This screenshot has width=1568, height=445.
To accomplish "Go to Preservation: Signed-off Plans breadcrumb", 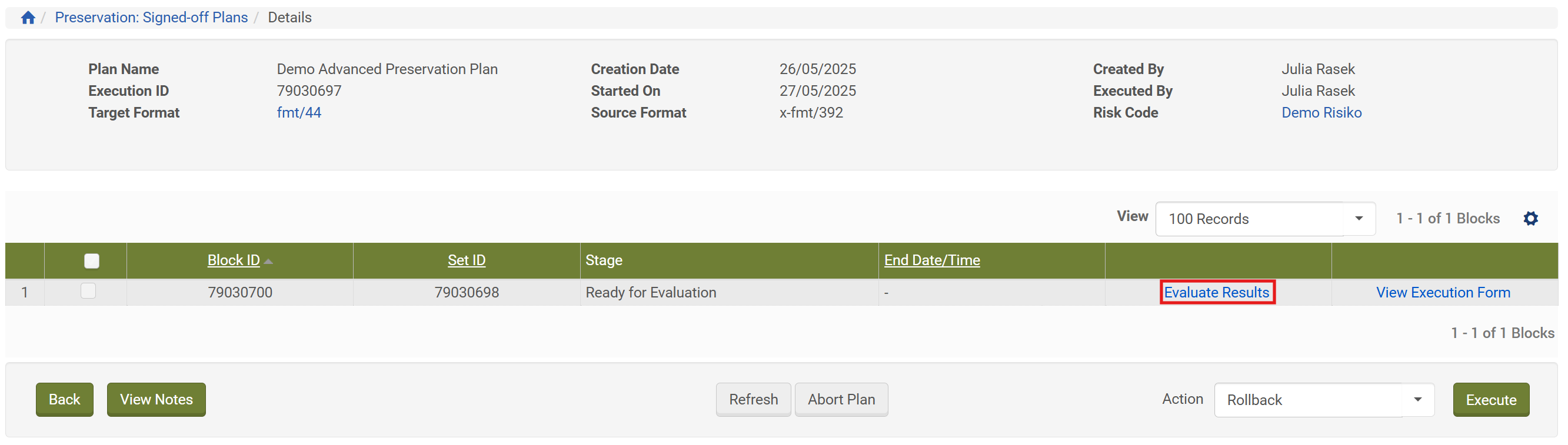I will click(x=151, y=18).
